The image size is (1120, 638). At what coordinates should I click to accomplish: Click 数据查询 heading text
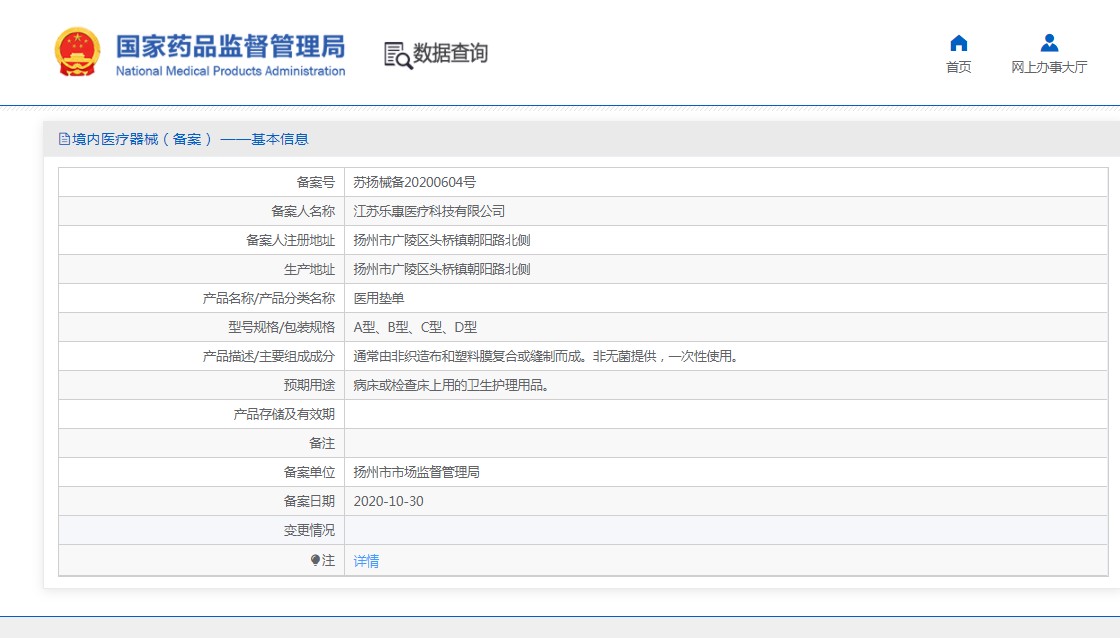(x=450, y=53)
